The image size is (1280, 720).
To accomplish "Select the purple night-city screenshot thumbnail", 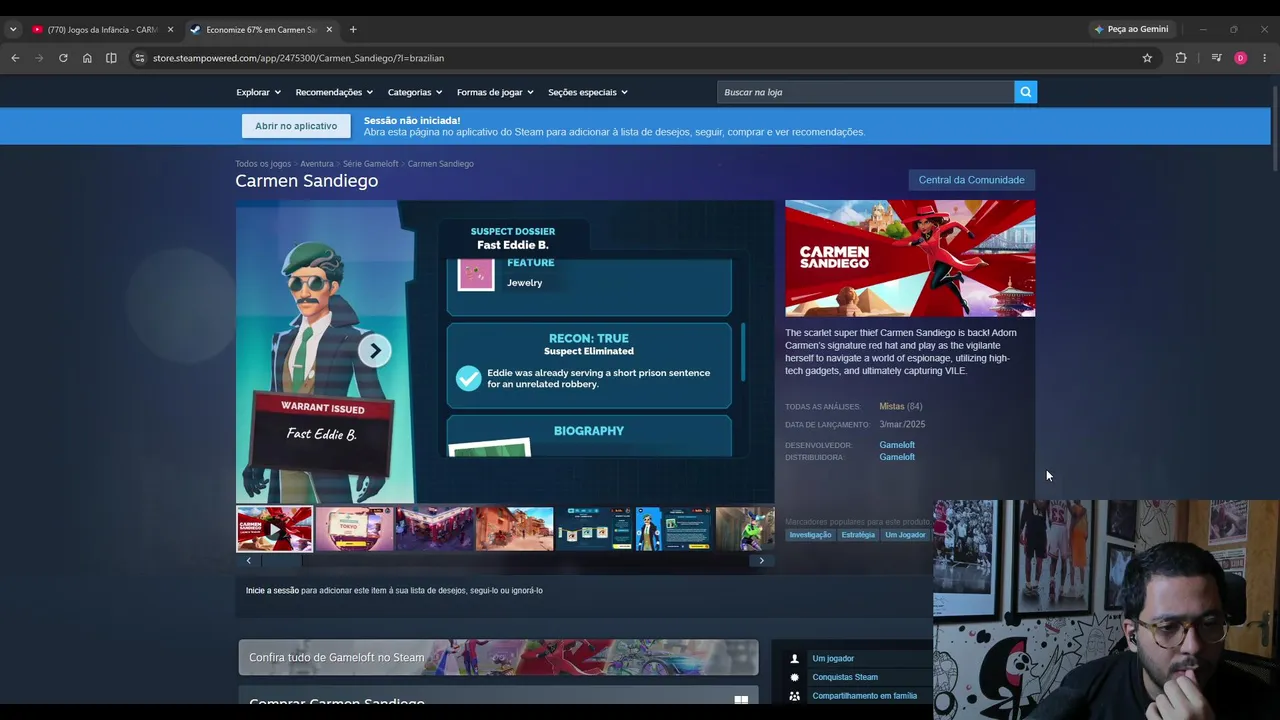I will click(x=434, y=529).
